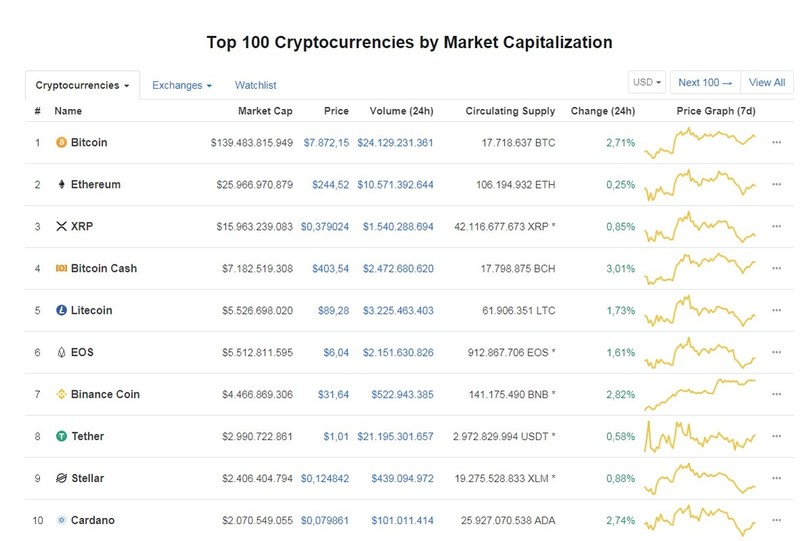Switch to the Watchlist tab
Viewport: 800px width, 541px height.
(256, 85)
